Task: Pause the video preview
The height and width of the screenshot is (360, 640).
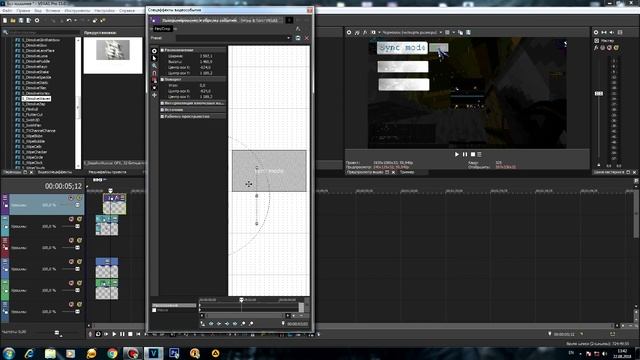Action: click(465, 154)
